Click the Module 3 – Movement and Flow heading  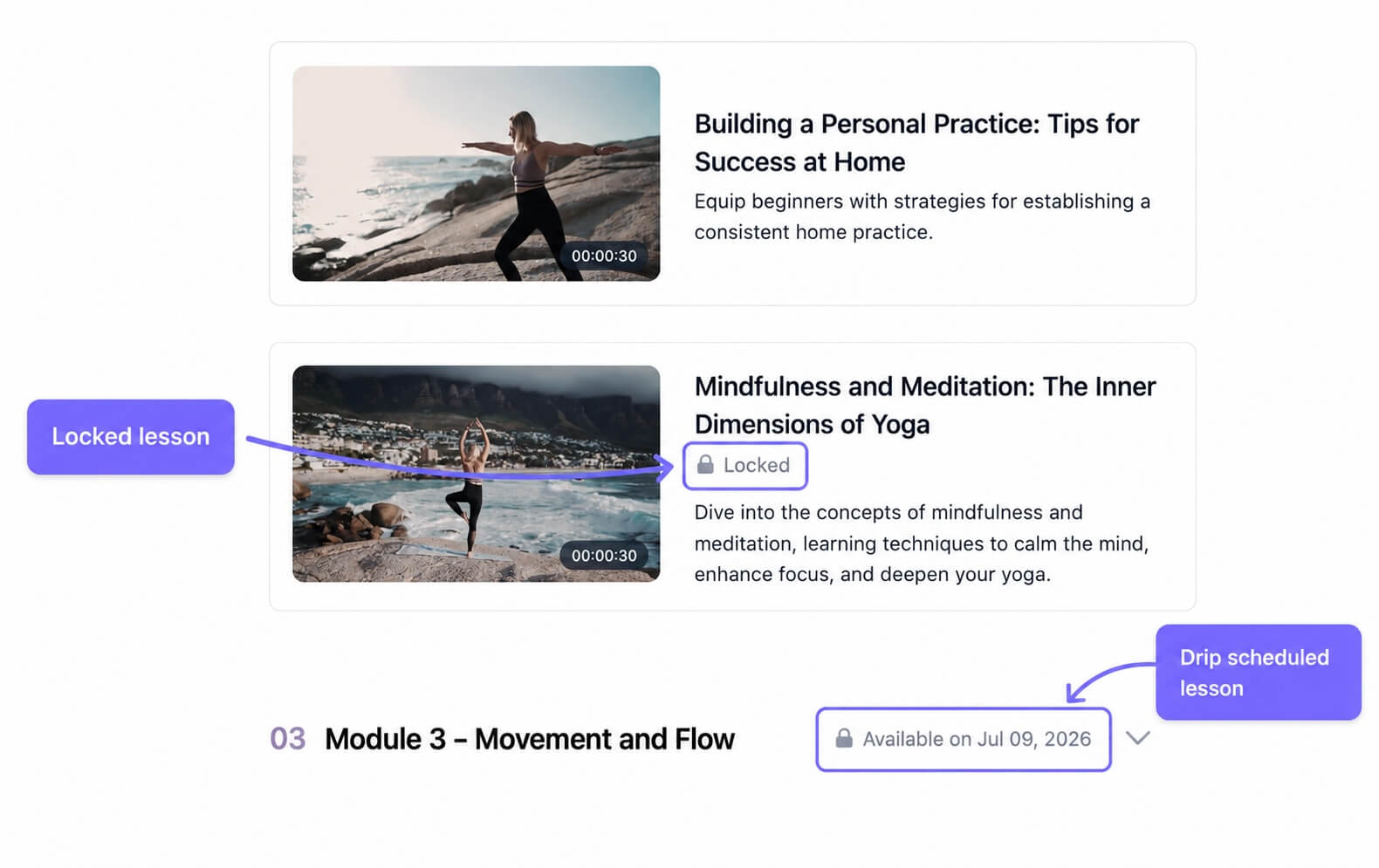(x=530, y=739)
